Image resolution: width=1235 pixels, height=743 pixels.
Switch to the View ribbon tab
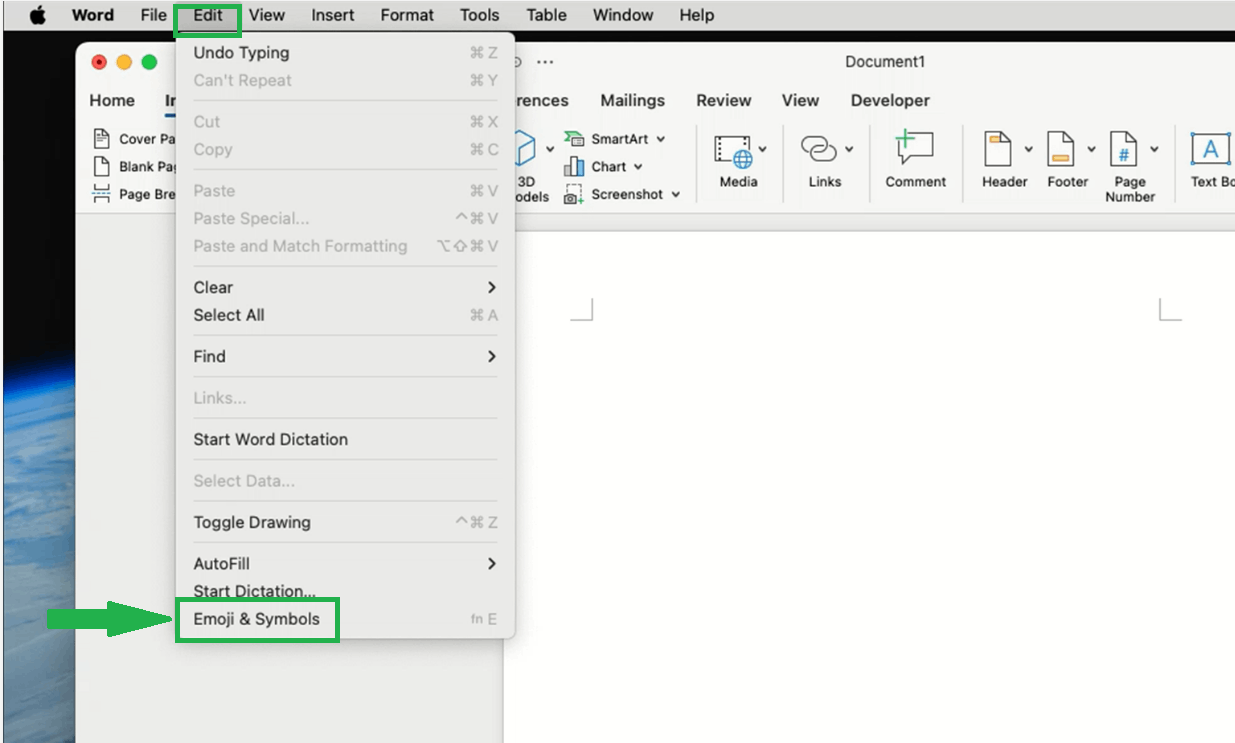800,100
